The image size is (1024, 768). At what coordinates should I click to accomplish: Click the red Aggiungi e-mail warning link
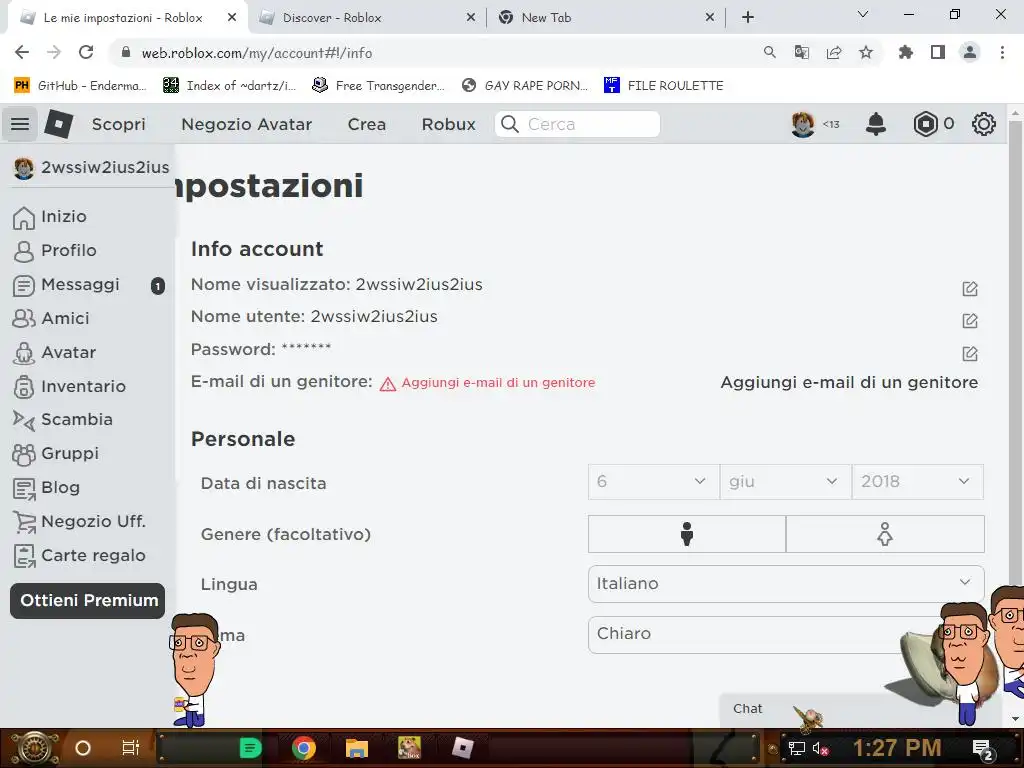point(498,383)
